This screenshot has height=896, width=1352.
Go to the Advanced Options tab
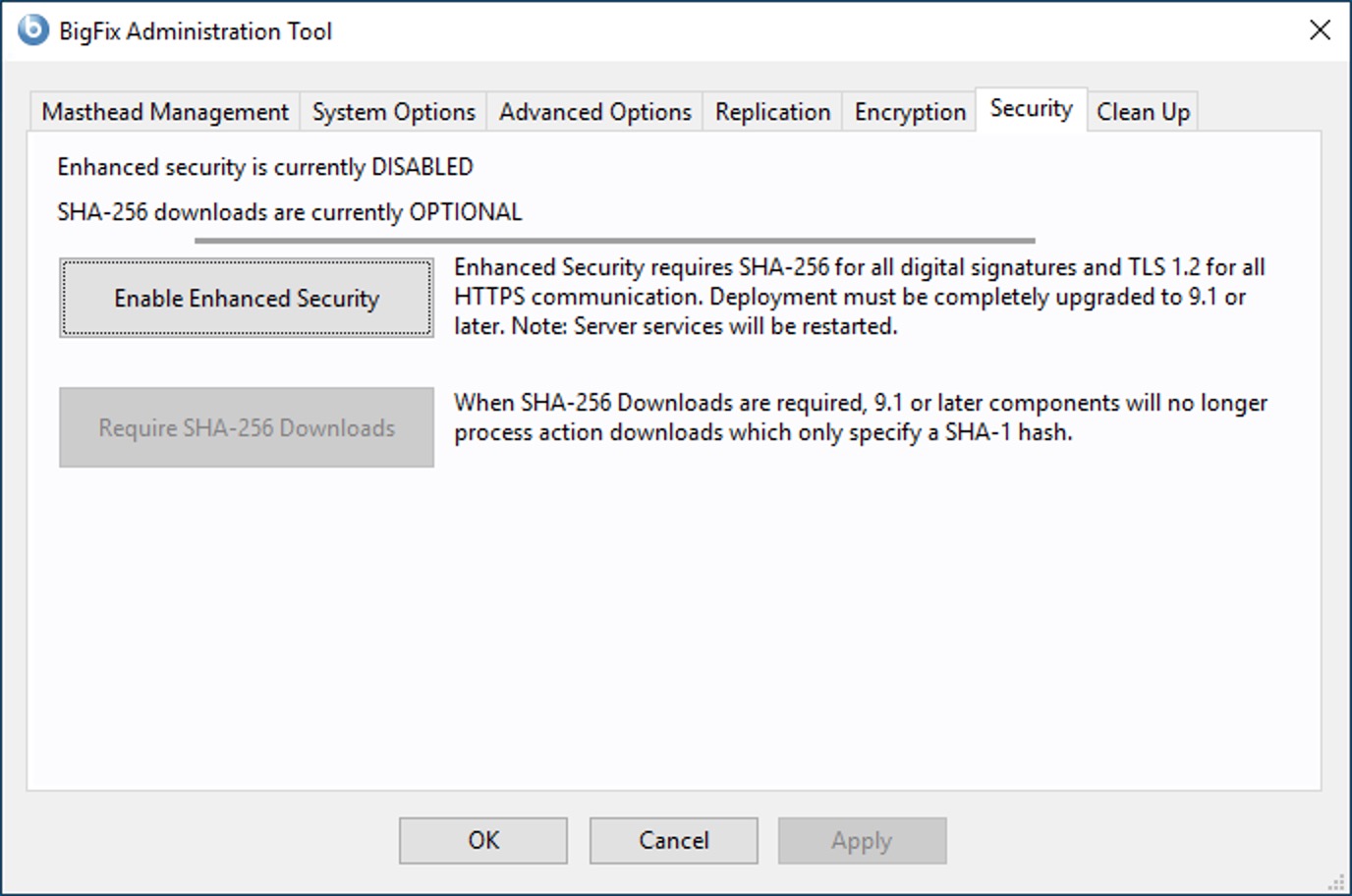[594, 112]
